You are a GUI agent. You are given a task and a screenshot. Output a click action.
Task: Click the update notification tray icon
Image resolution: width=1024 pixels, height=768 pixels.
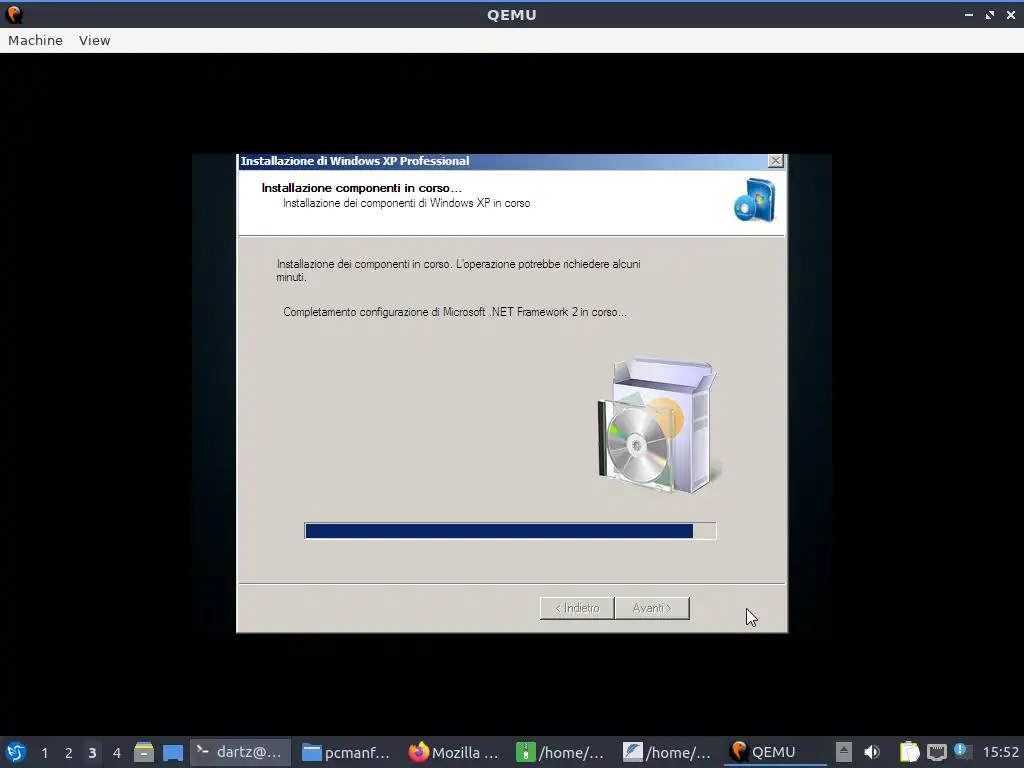tap(963, 751)
